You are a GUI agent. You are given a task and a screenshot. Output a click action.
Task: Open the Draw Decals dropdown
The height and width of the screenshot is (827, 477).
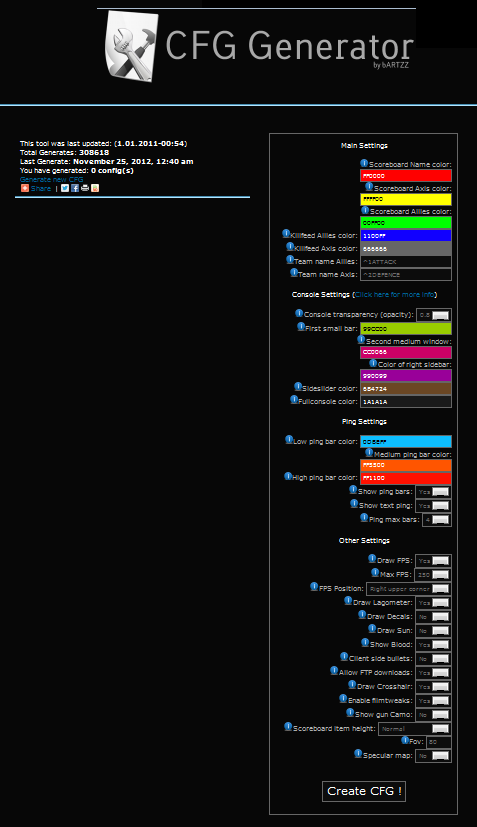point(433,617)
